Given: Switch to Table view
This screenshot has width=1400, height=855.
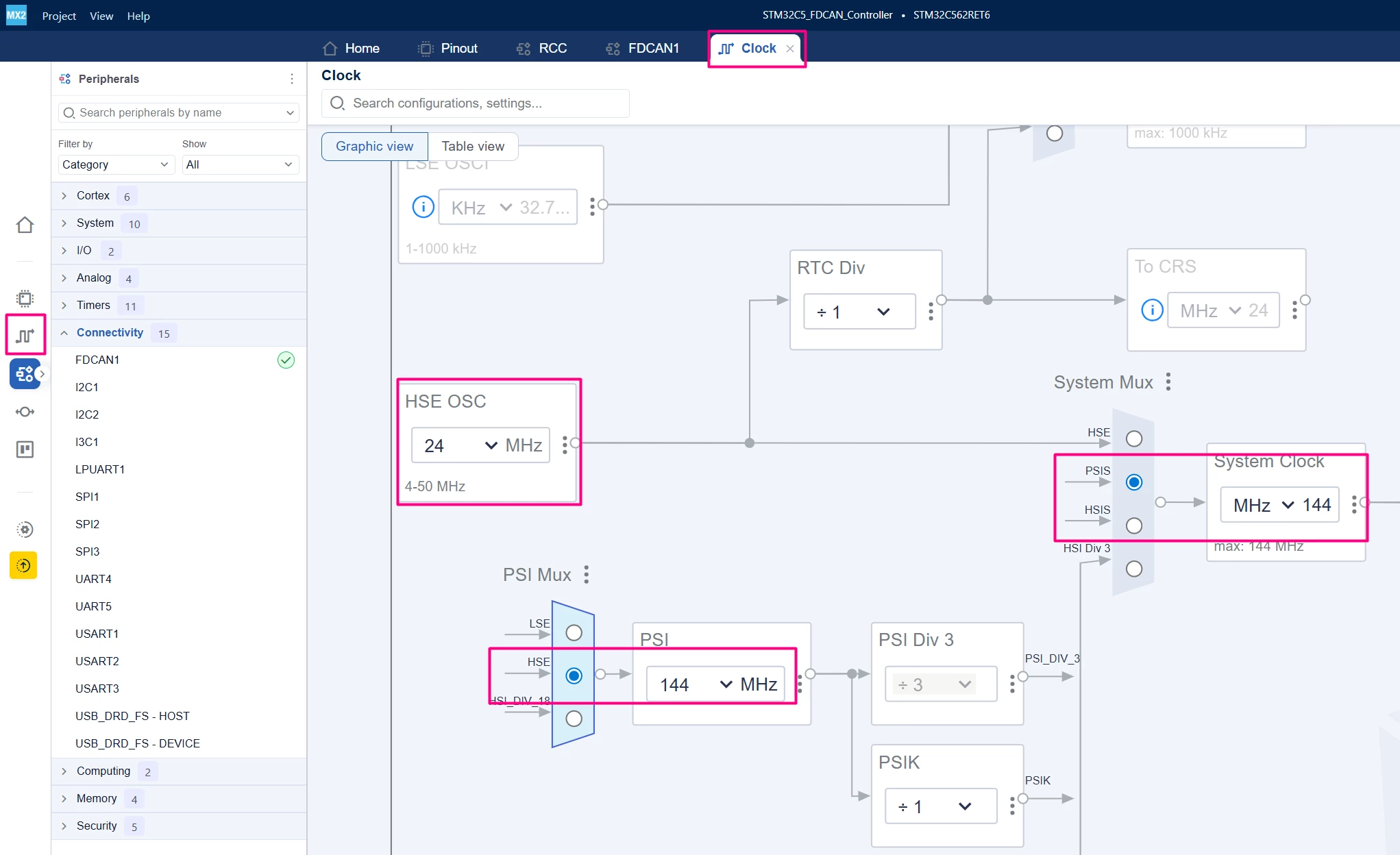Looking at the screenshot, I should pos(473,146).
